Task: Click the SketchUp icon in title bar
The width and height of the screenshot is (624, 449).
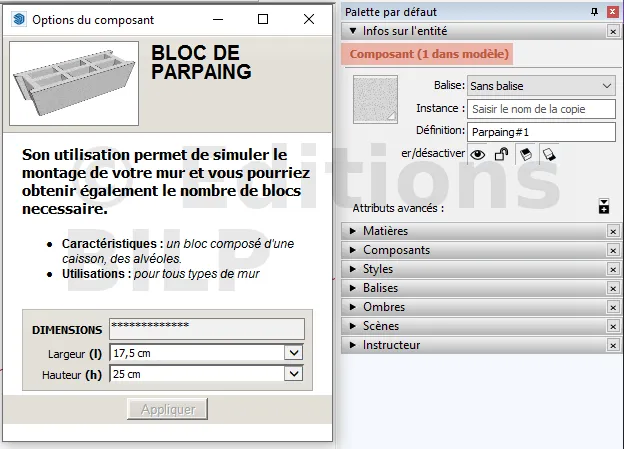Action: click(19, 19)
